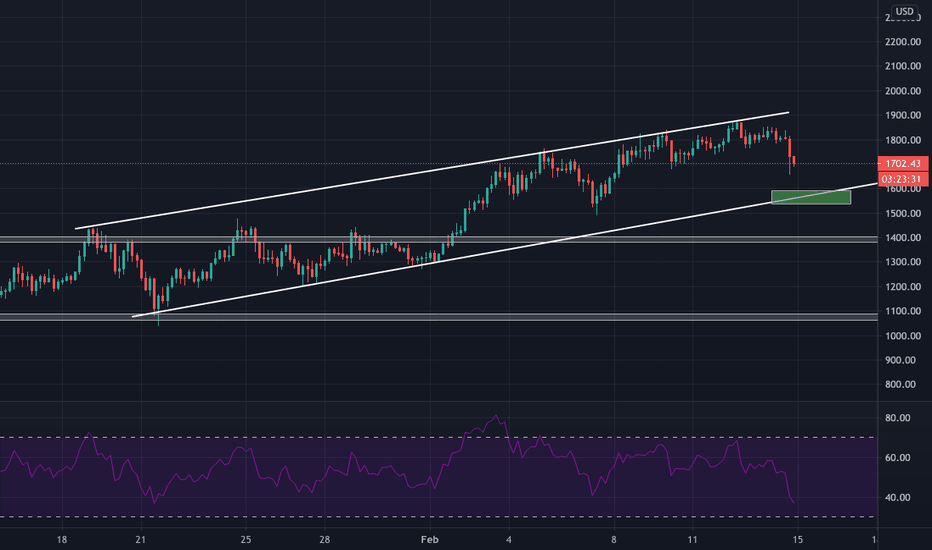
Task: Click the 1200.00 price axis label
Action: 903,287
